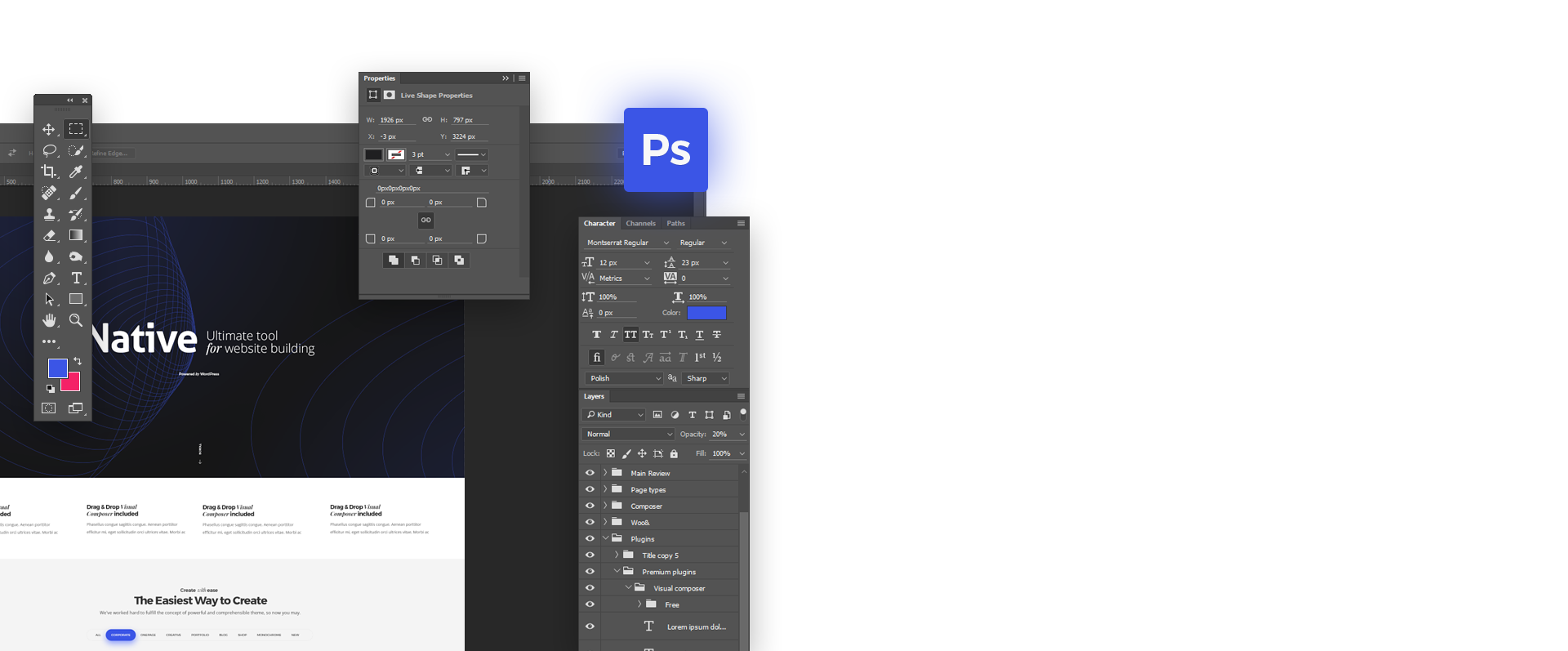Toggle Faux Bold text style

click(x=596, y=335)
